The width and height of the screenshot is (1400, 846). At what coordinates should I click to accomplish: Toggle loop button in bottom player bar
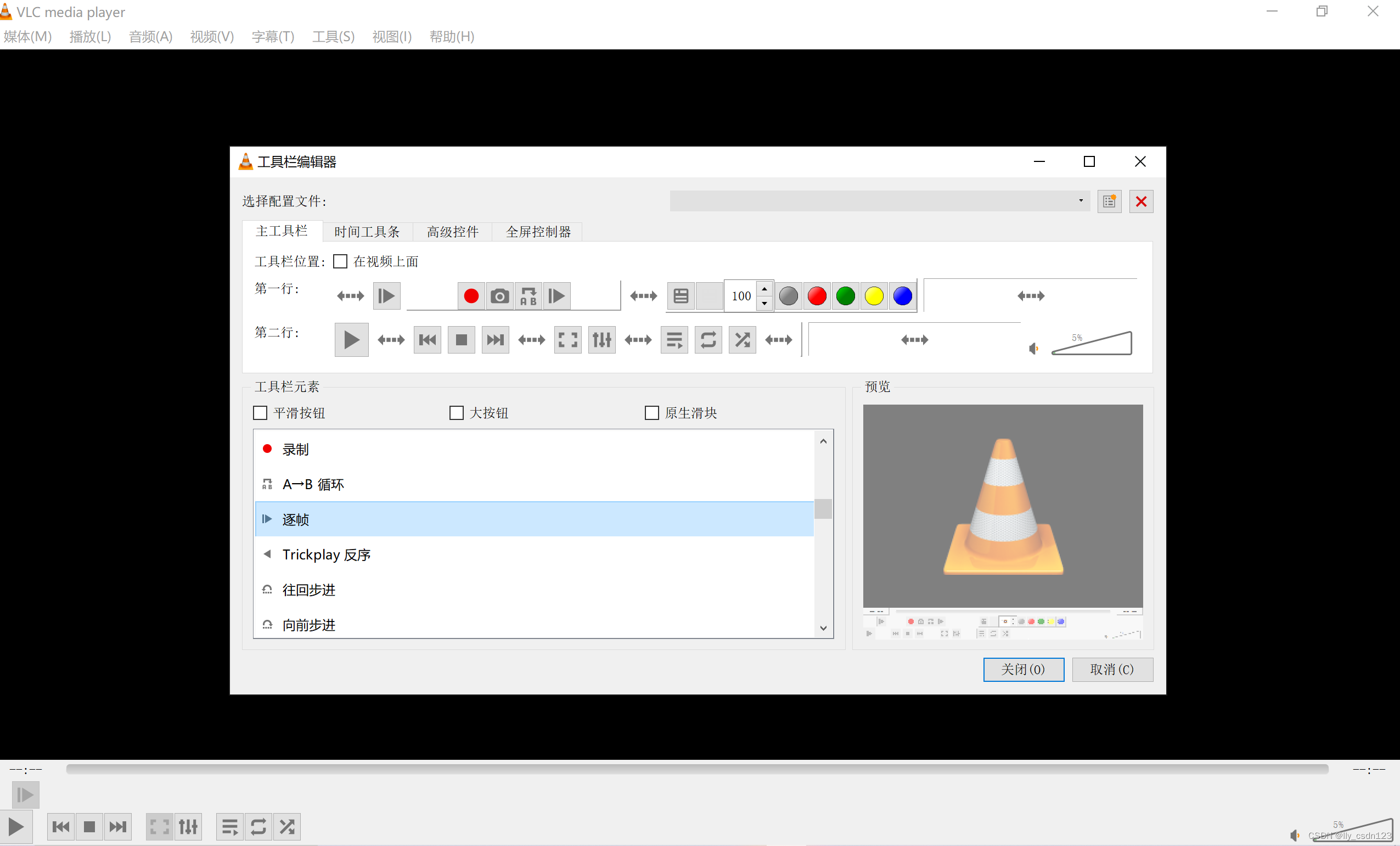point(258,826)
